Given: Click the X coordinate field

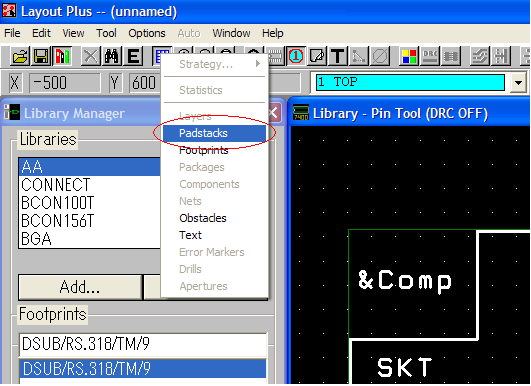Looking at the screenshot, I should 65,82.
